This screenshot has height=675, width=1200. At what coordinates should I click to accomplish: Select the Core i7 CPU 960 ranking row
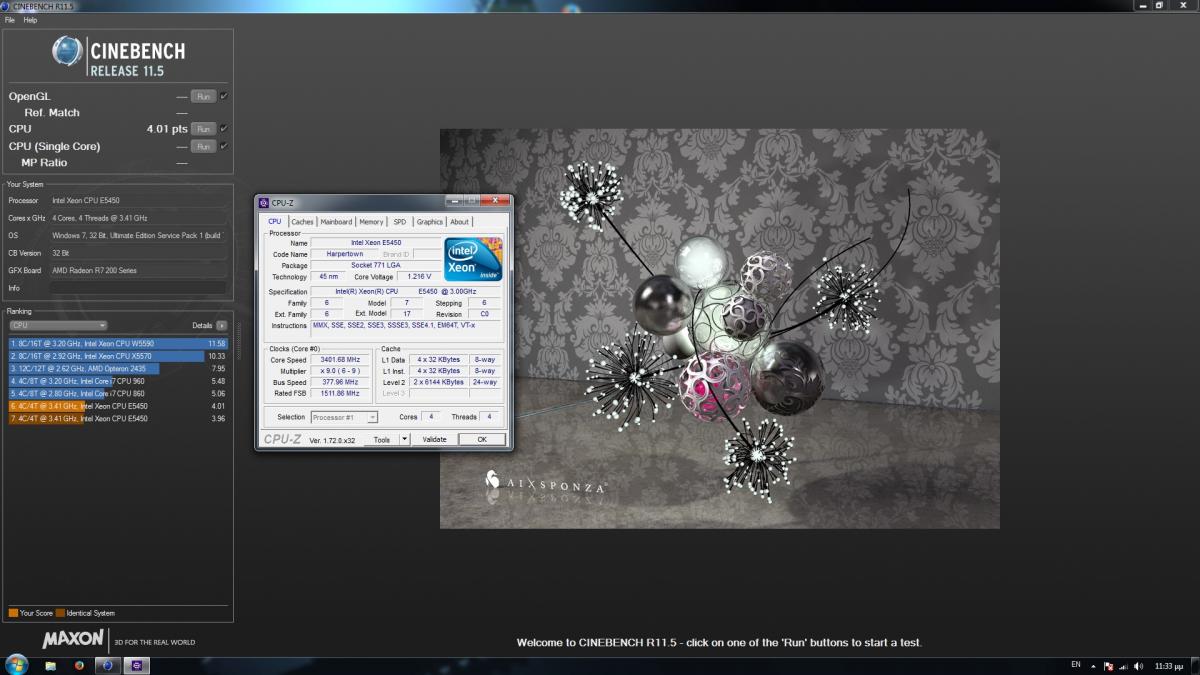[x=118, y=381]
